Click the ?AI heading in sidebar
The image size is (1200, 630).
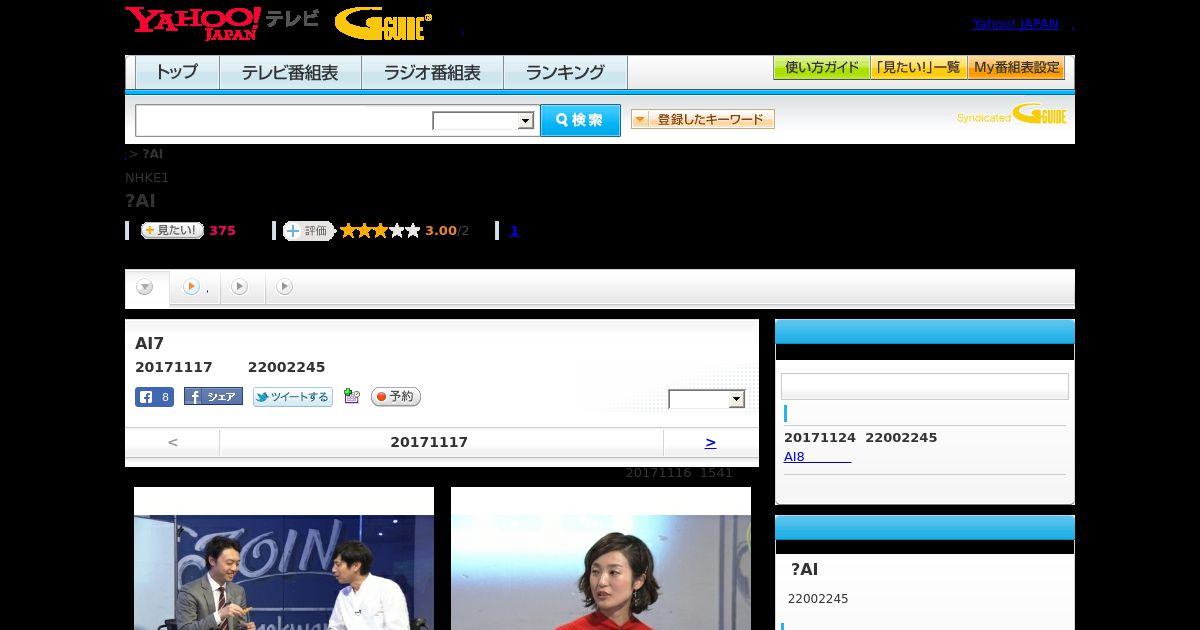pyautogui.click(x=804, y=570)
